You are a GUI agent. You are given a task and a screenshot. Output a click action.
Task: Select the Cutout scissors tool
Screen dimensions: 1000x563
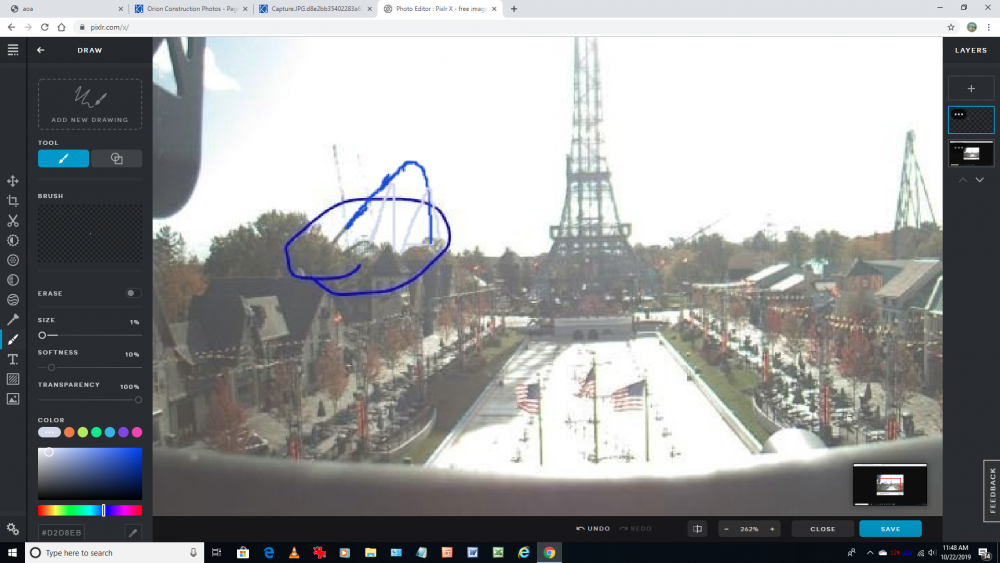13,221
